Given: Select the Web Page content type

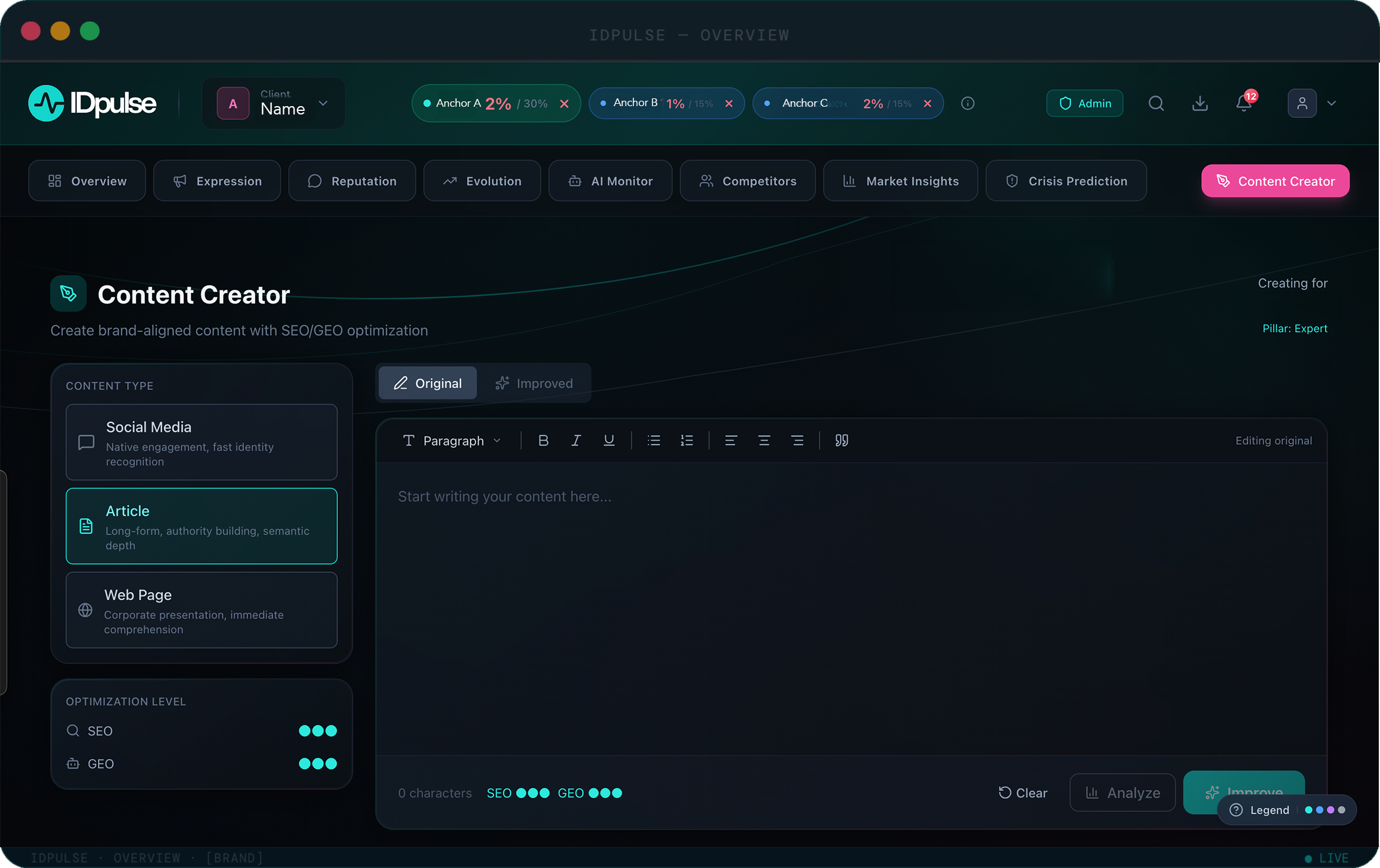Looking at the screenshot, I should click(x=202, y=610).
